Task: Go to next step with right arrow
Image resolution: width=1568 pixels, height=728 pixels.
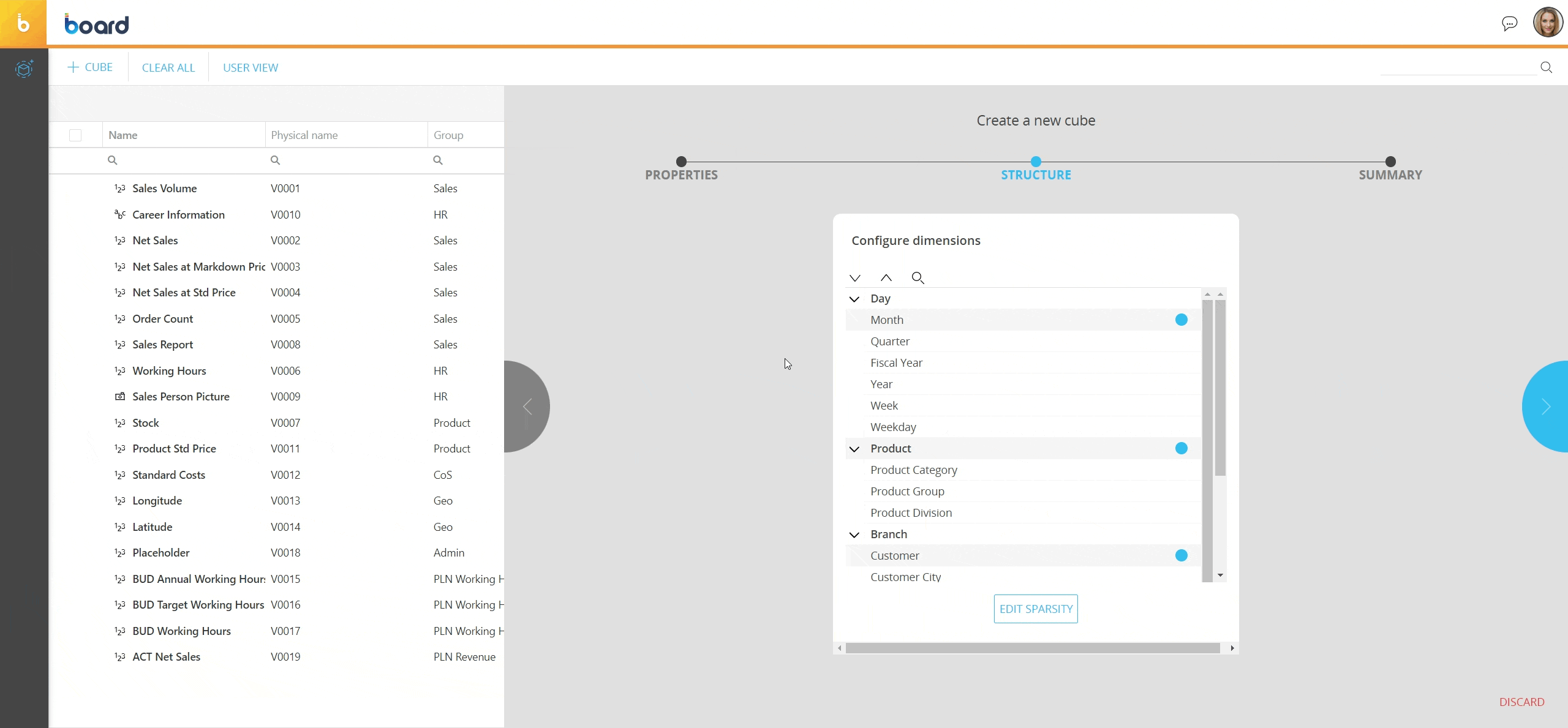Action: (1545, 407)
